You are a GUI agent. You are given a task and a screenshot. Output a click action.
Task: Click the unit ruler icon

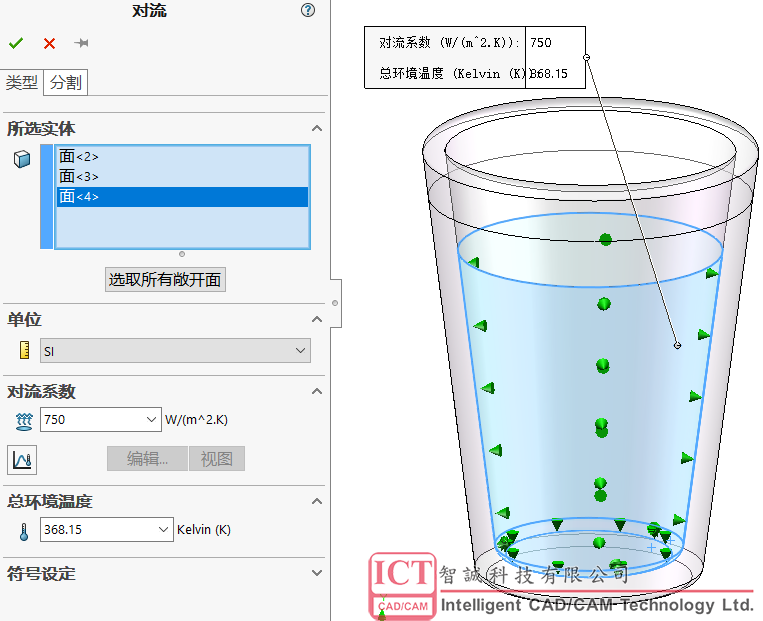[x=25, y=351]
